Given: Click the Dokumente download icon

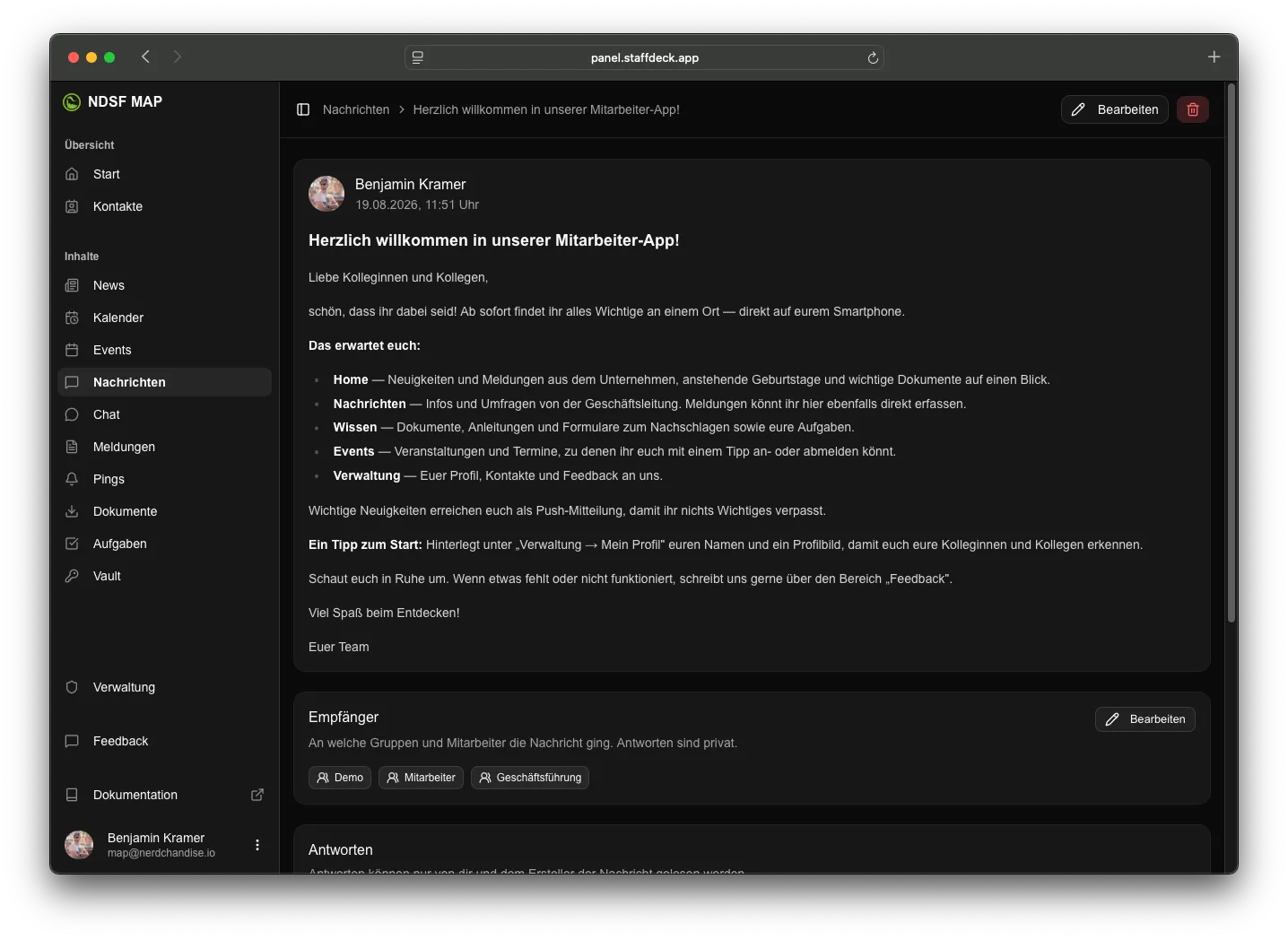Looking at the screenshot, I should coord(72,511).
